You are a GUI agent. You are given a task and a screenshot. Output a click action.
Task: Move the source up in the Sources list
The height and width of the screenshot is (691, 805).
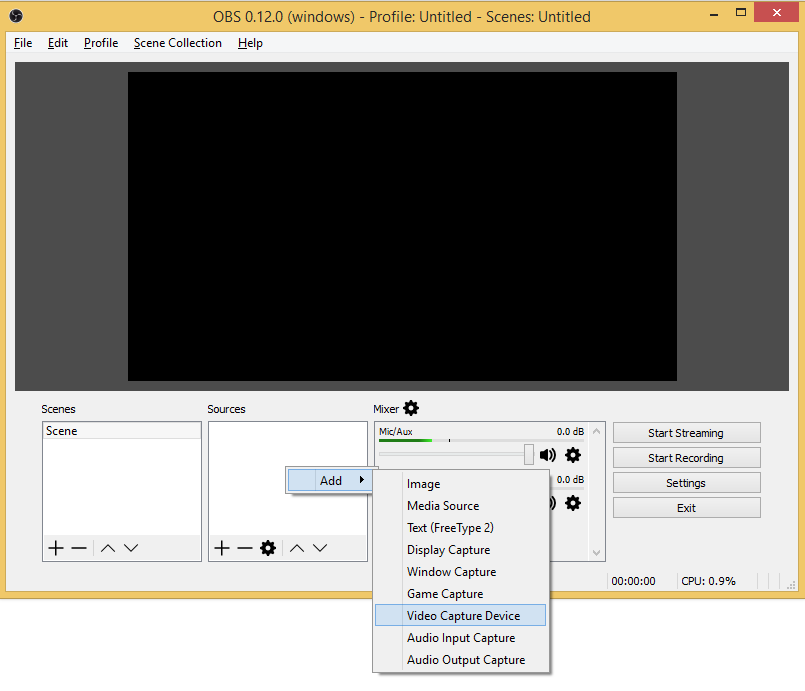coord(297,548)
